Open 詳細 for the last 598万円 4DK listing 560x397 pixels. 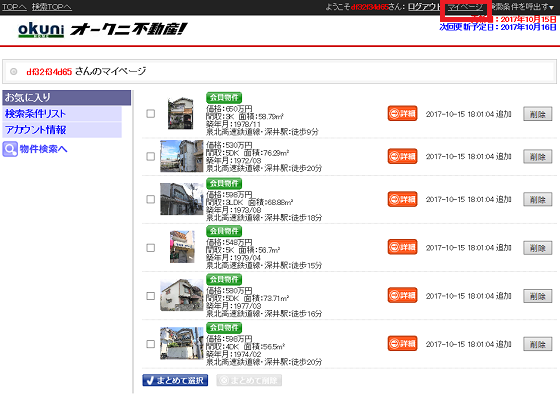pos(402,343)
